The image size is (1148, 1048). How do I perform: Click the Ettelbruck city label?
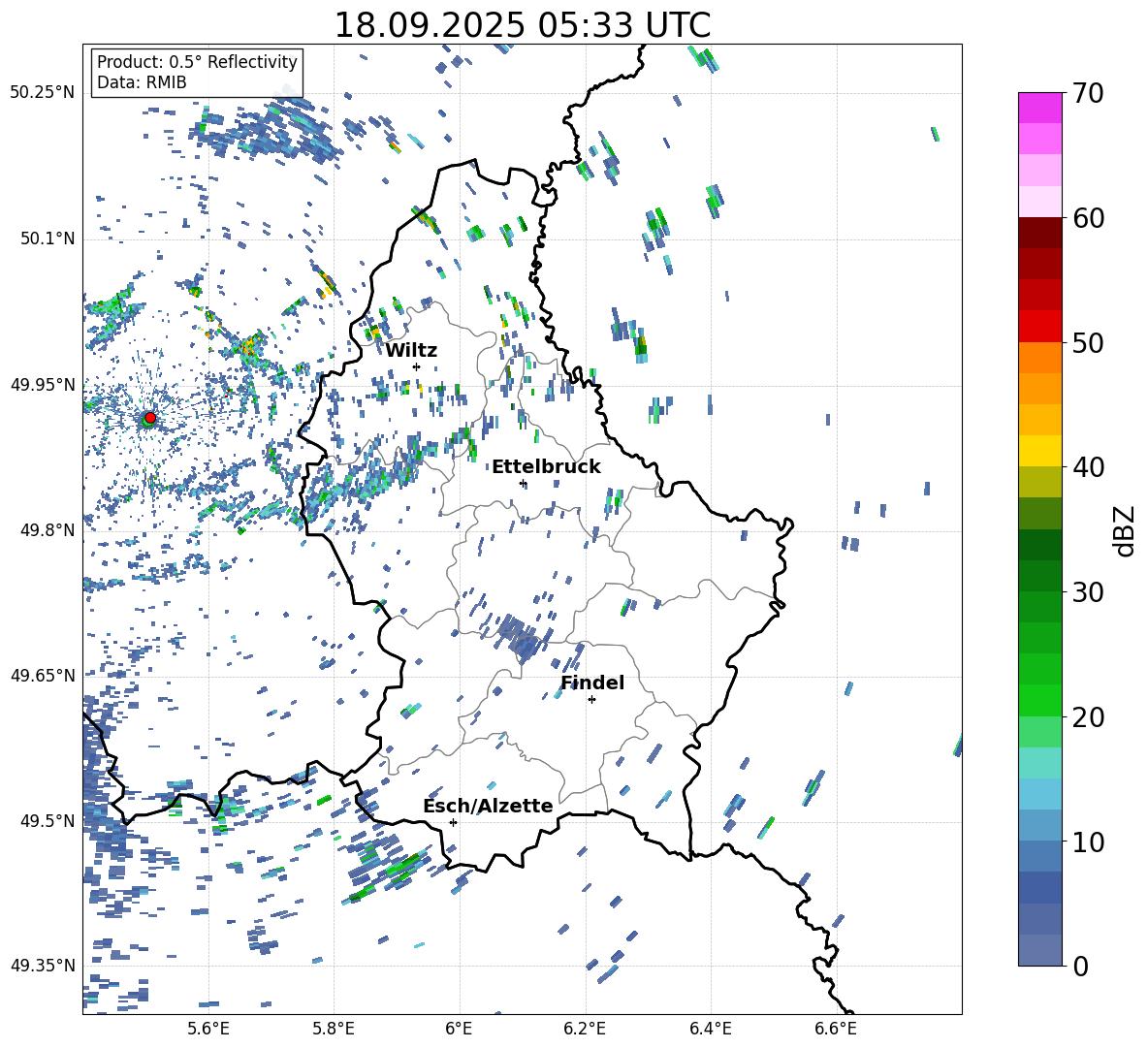point(546,467)
